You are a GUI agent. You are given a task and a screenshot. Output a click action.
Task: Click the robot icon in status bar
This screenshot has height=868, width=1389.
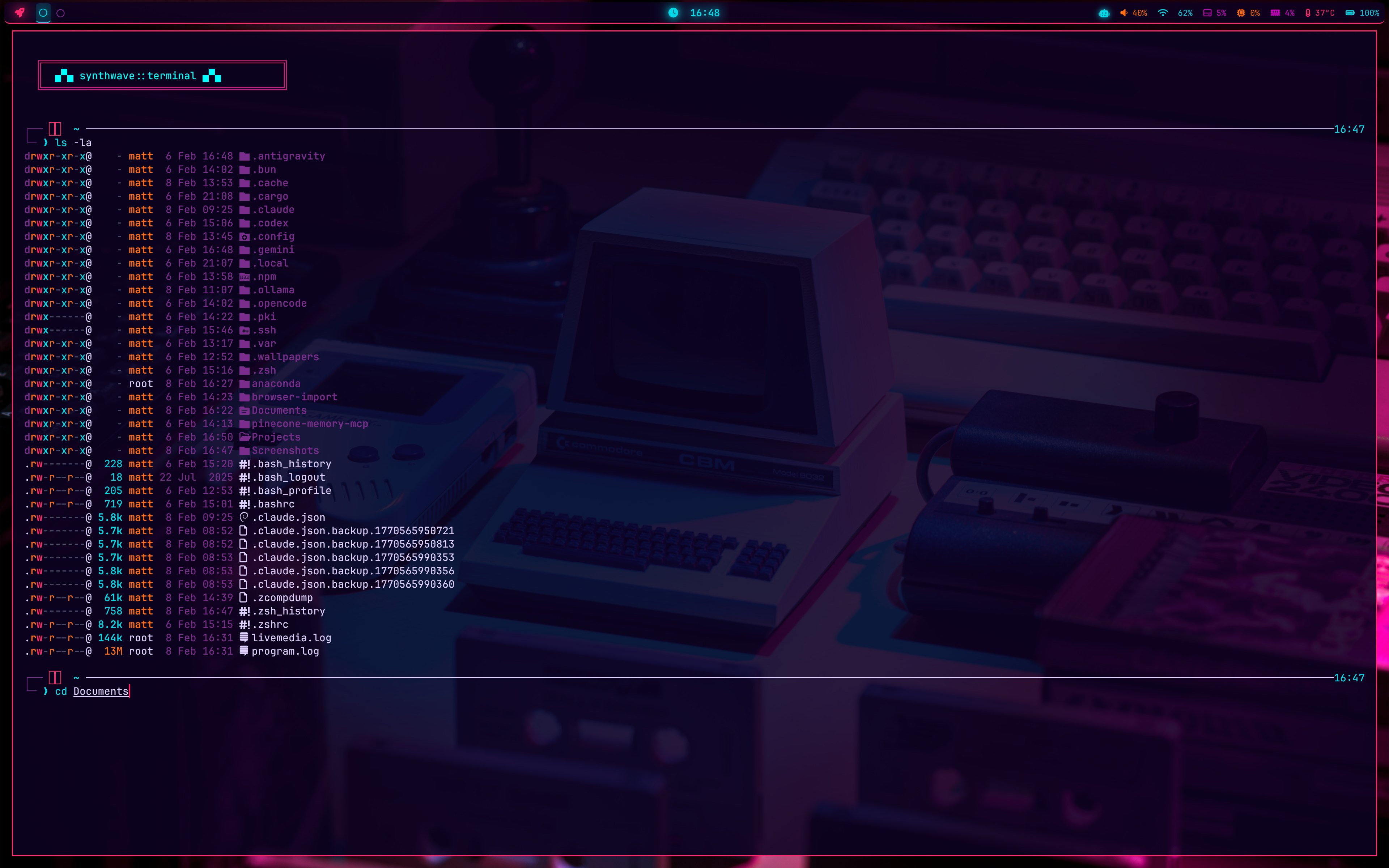pyautogui.click(x=1104, y=13)
